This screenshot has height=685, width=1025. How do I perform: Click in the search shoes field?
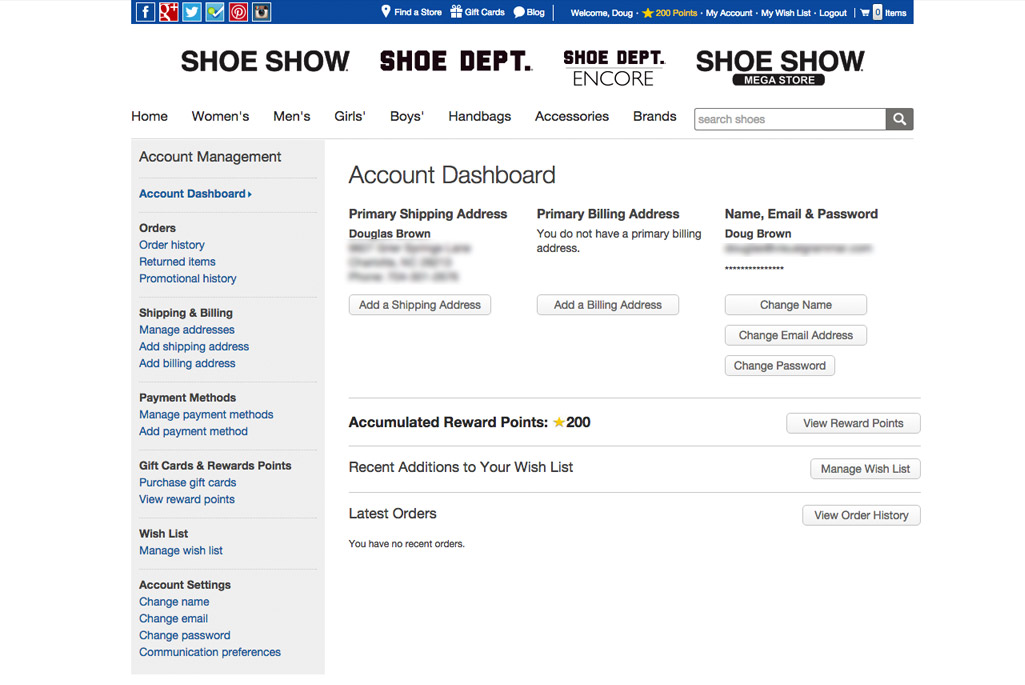(x=789, y=119)
